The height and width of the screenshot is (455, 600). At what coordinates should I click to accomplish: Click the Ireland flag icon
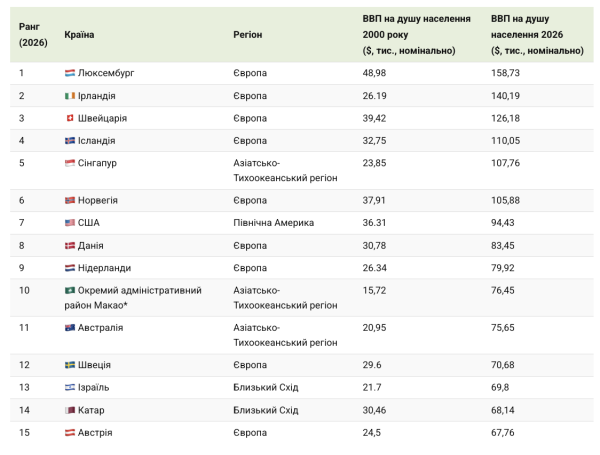point(70,96)
